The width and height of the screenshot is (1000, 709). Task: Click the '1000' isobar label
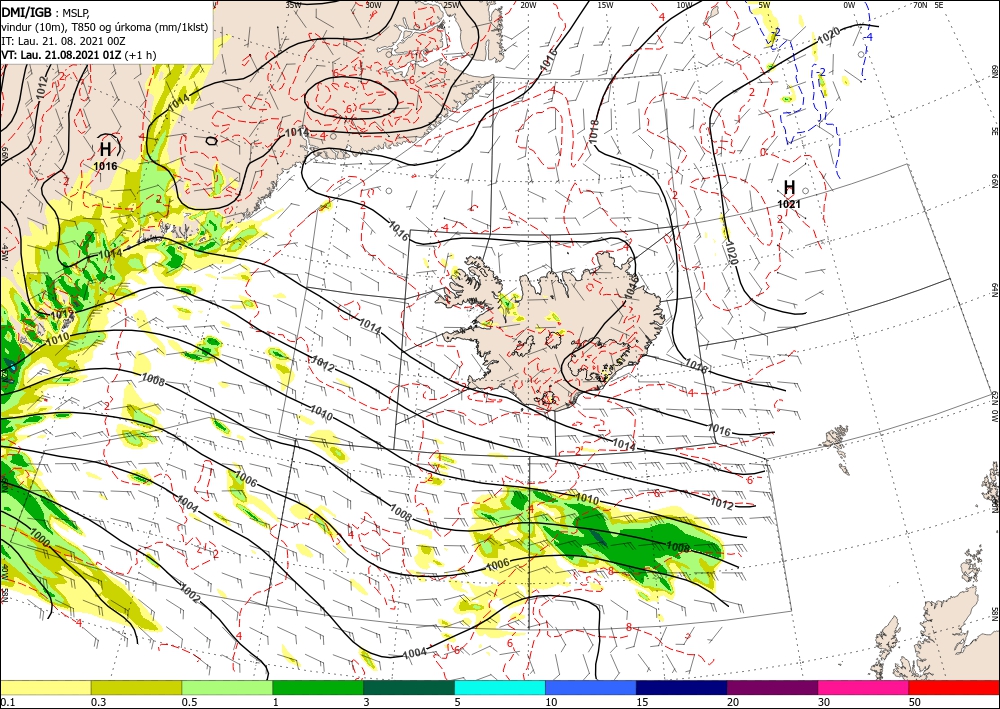pyautogui.click(x=39, y=537)
